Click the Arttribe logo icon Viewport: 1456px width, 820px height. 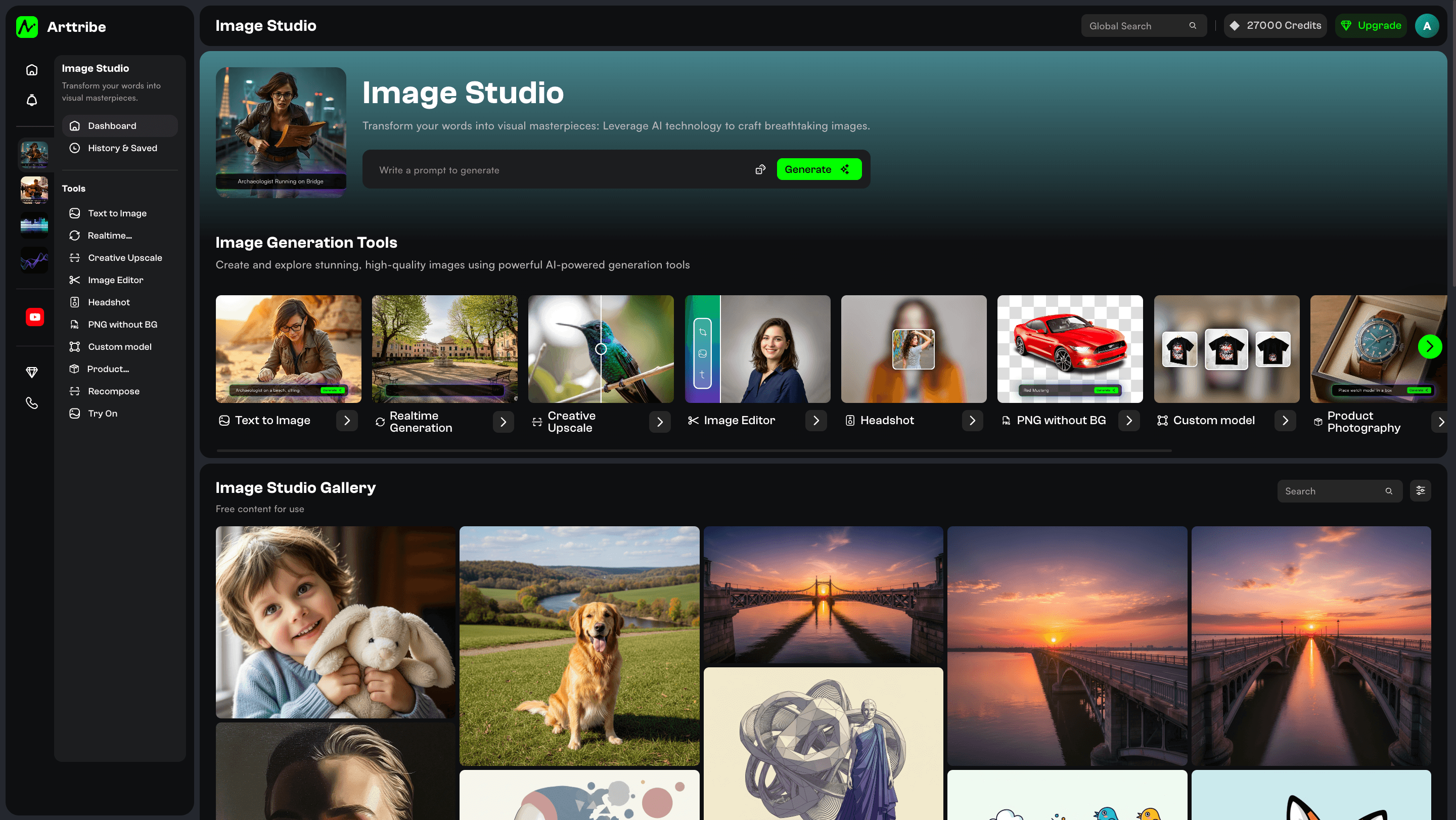(x=27, y=27)
